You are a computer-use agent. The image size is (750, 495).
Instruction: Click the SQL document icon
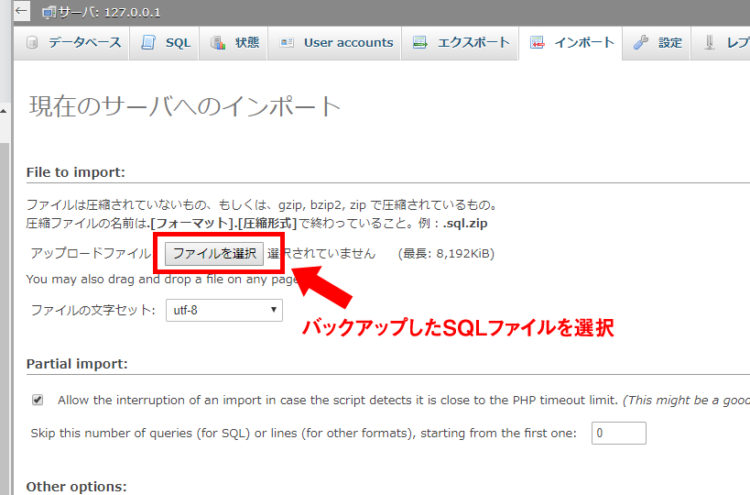149,43
